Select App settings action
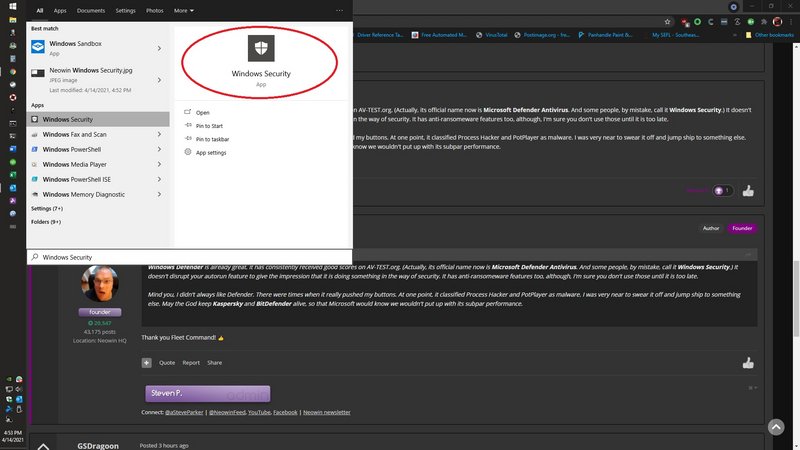The height and width of the screenshot is (450, 800). click(211, 153)
